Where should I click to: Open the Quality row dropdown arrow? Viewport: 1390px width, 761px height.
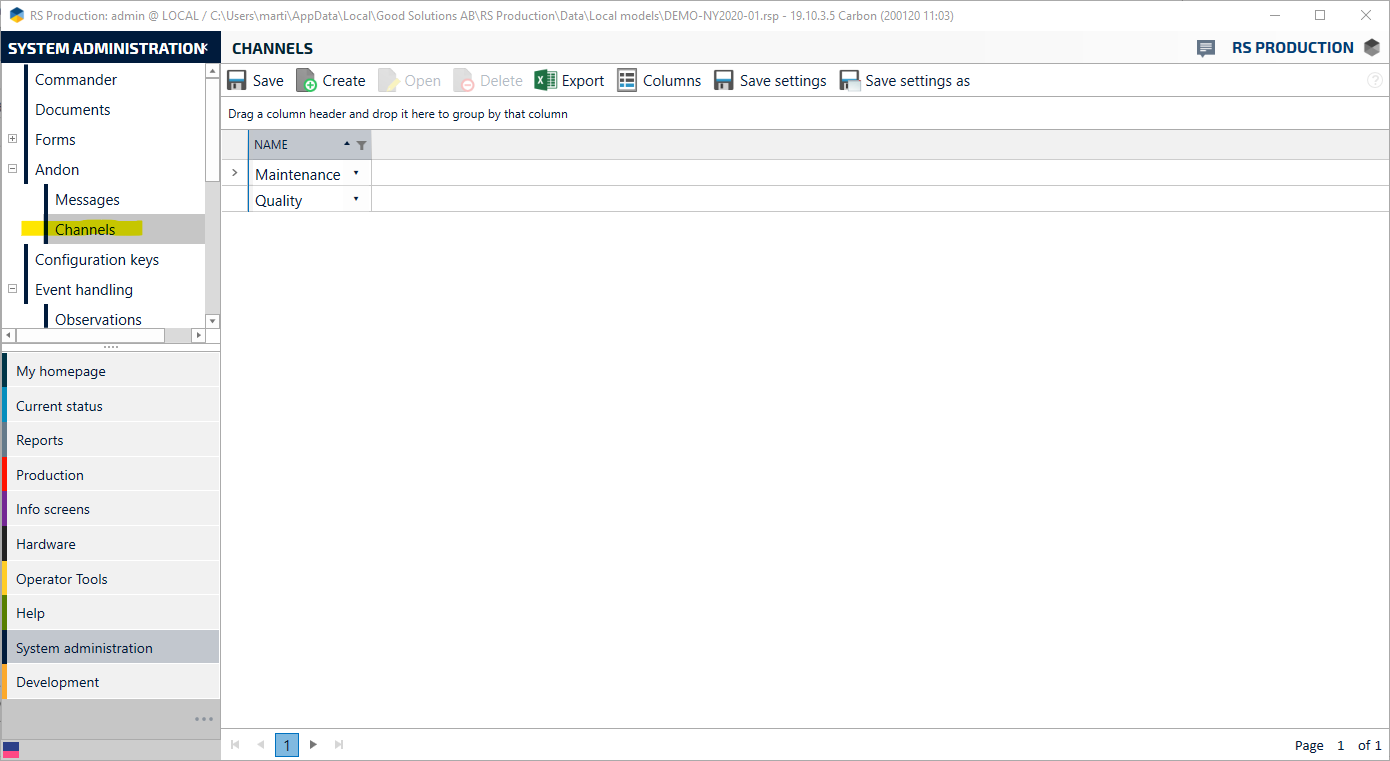point(356,200)
